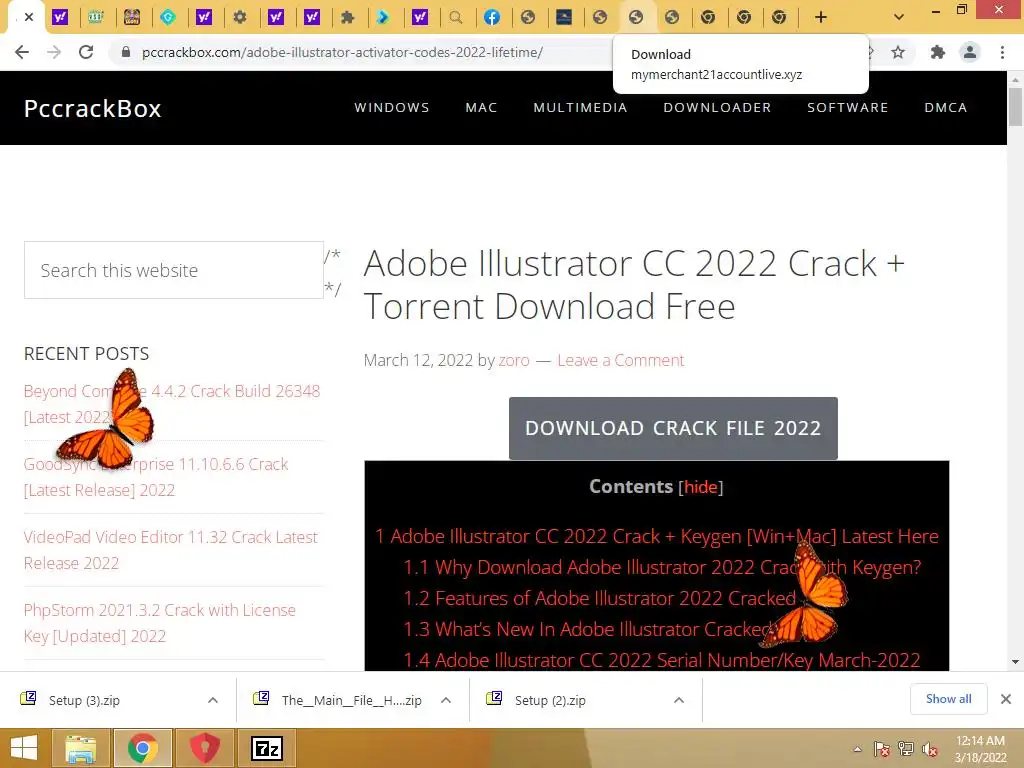Jump to 1.1 Why Download section
Viewport: 1024px width, 768px height.
pyautogui.click(x=662, y=567)
